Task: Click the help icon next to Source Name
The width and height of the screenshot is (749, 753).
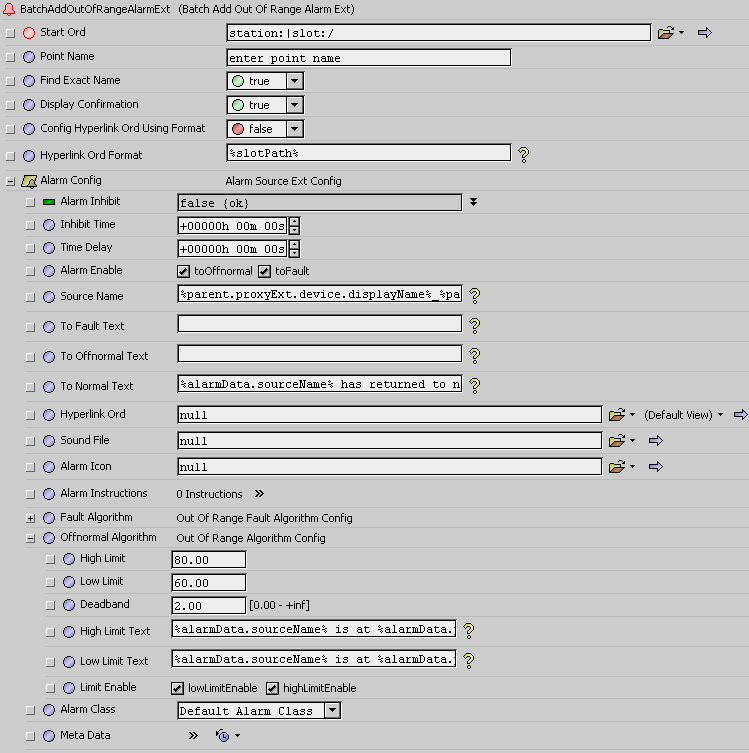Action: point(475,296)
